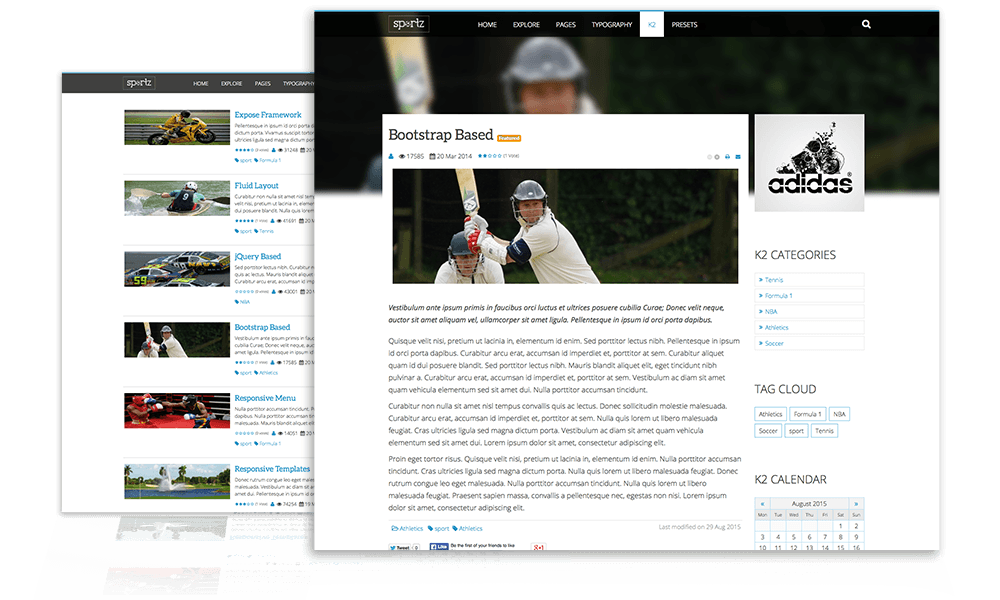Open the search icon in the front page header

tap(866, 24)
